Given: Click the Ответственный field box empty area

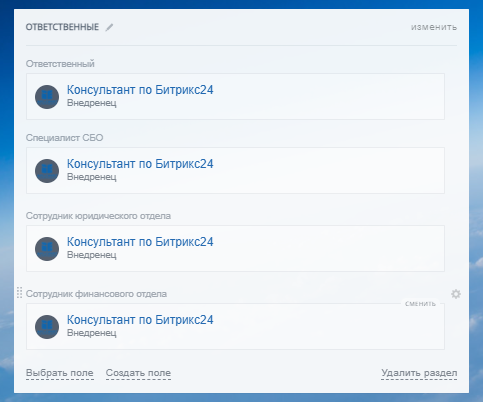Looking at the screenshot, I should coord(328,97).
